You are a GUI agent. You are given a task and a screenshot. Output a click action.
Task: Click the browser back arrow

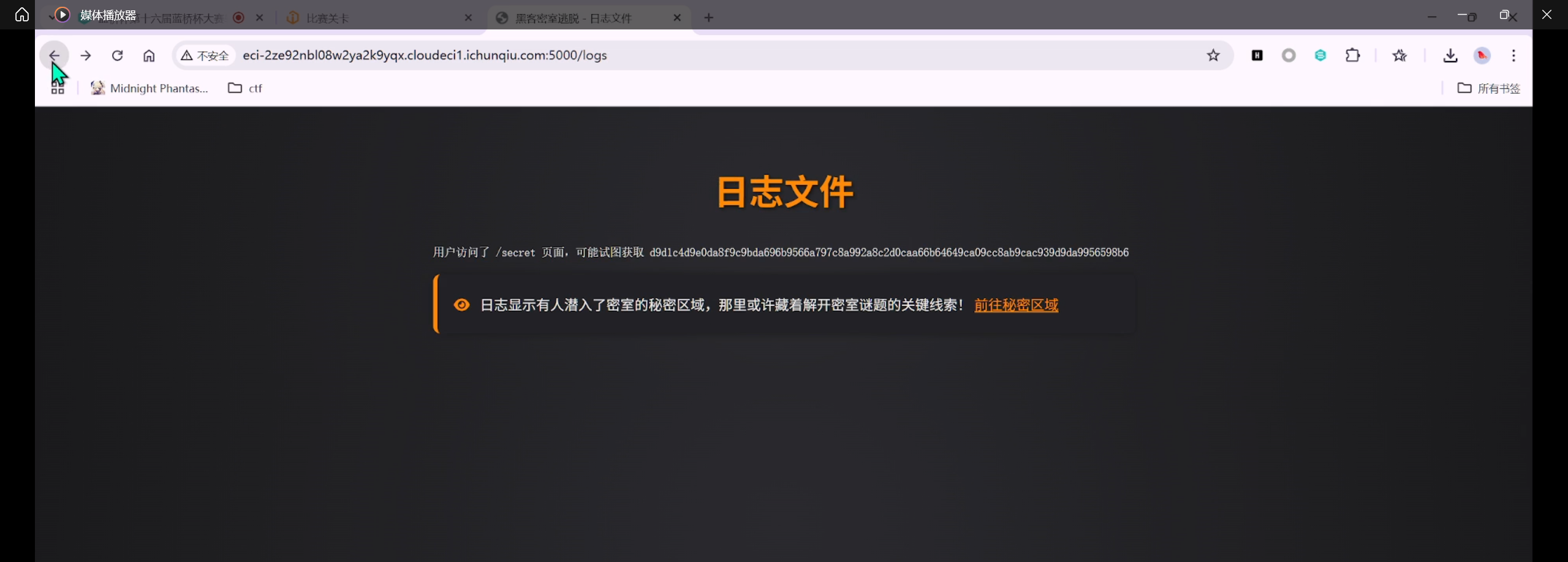tap(54, 56)
